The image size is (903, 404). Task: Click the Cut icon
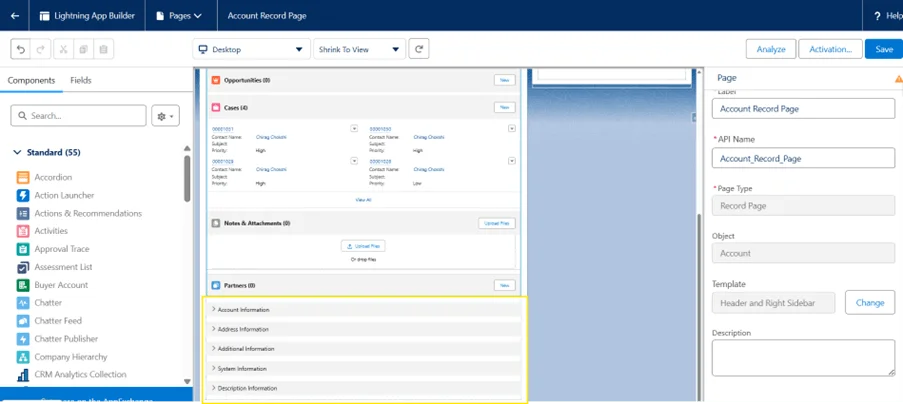click(63, 49)
